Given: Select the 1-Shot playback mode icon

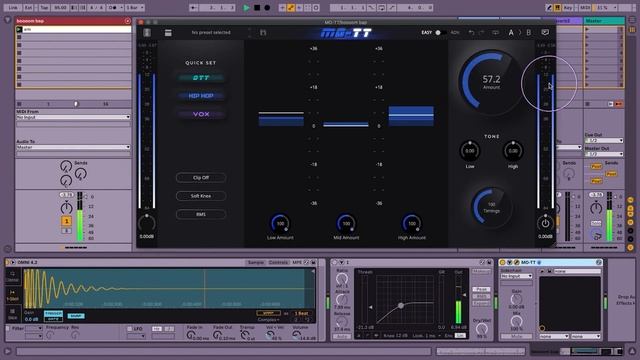Looking at the screenshot, I should click(12, 295).
